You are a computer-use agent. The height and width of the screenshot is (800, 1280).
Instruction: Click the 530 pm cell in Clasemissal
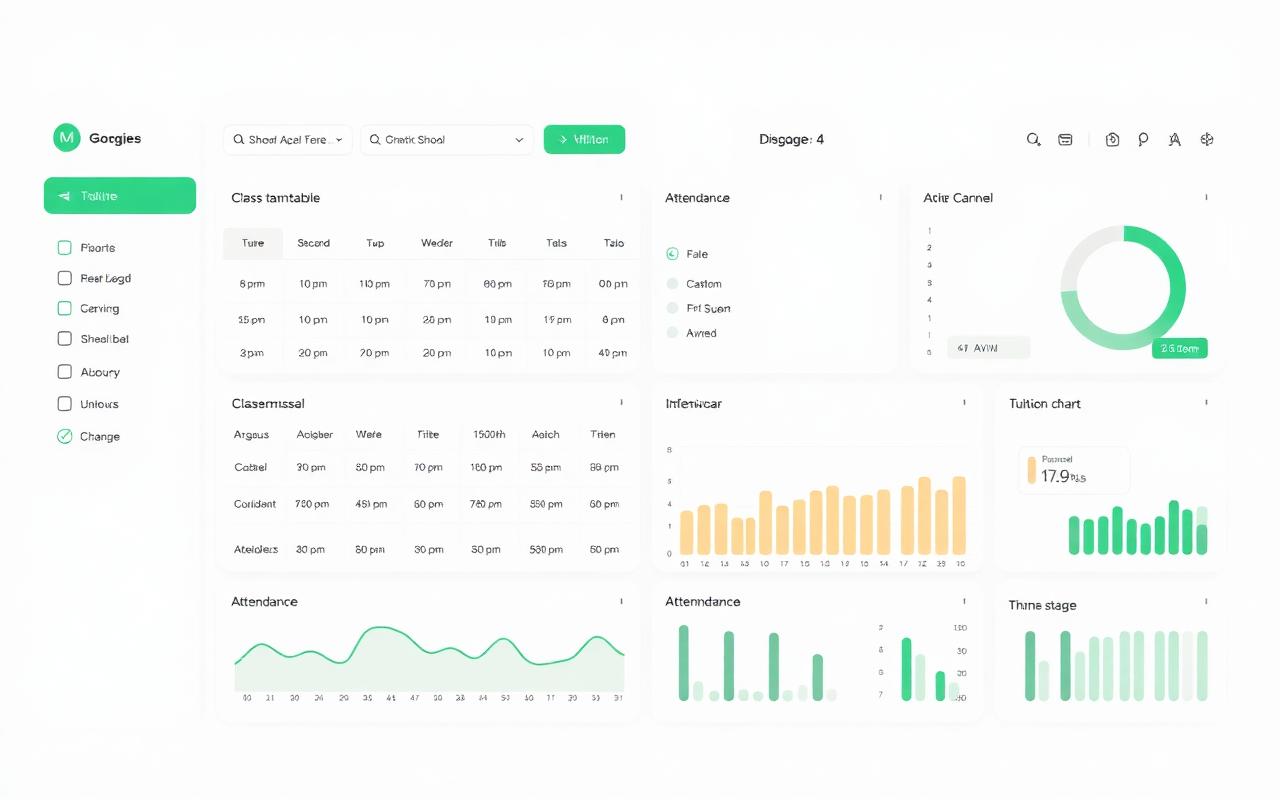[546, 549]
